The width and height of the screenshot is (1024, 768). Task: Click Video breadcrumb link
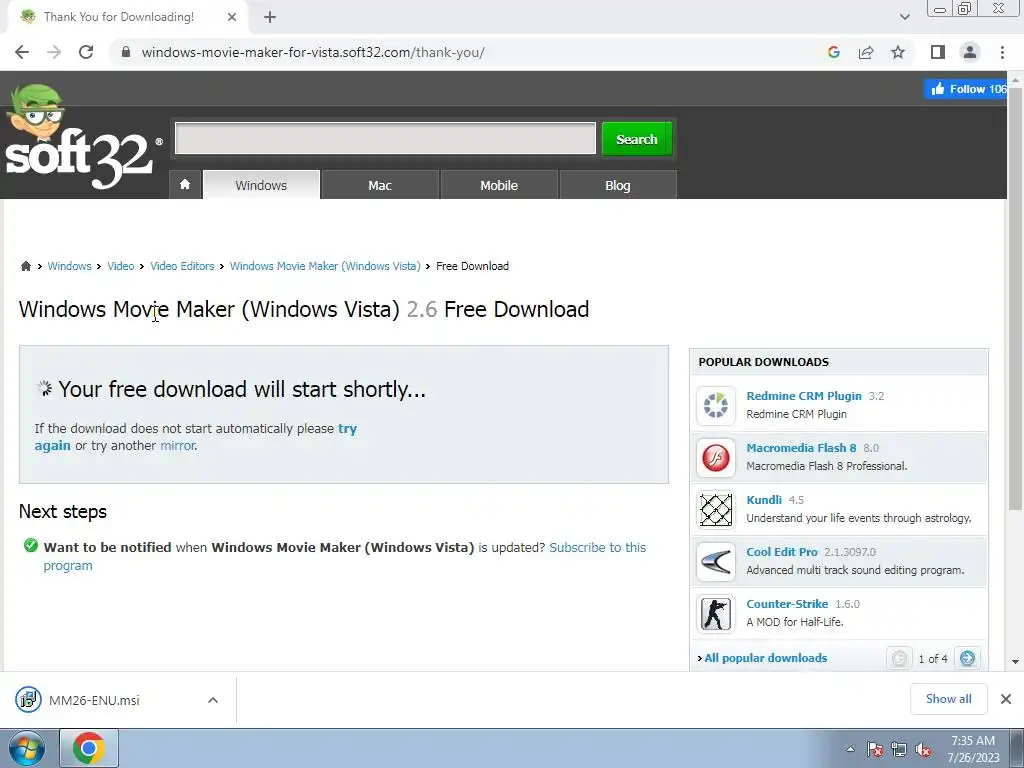pyautogui.click(x=121, y=266)
